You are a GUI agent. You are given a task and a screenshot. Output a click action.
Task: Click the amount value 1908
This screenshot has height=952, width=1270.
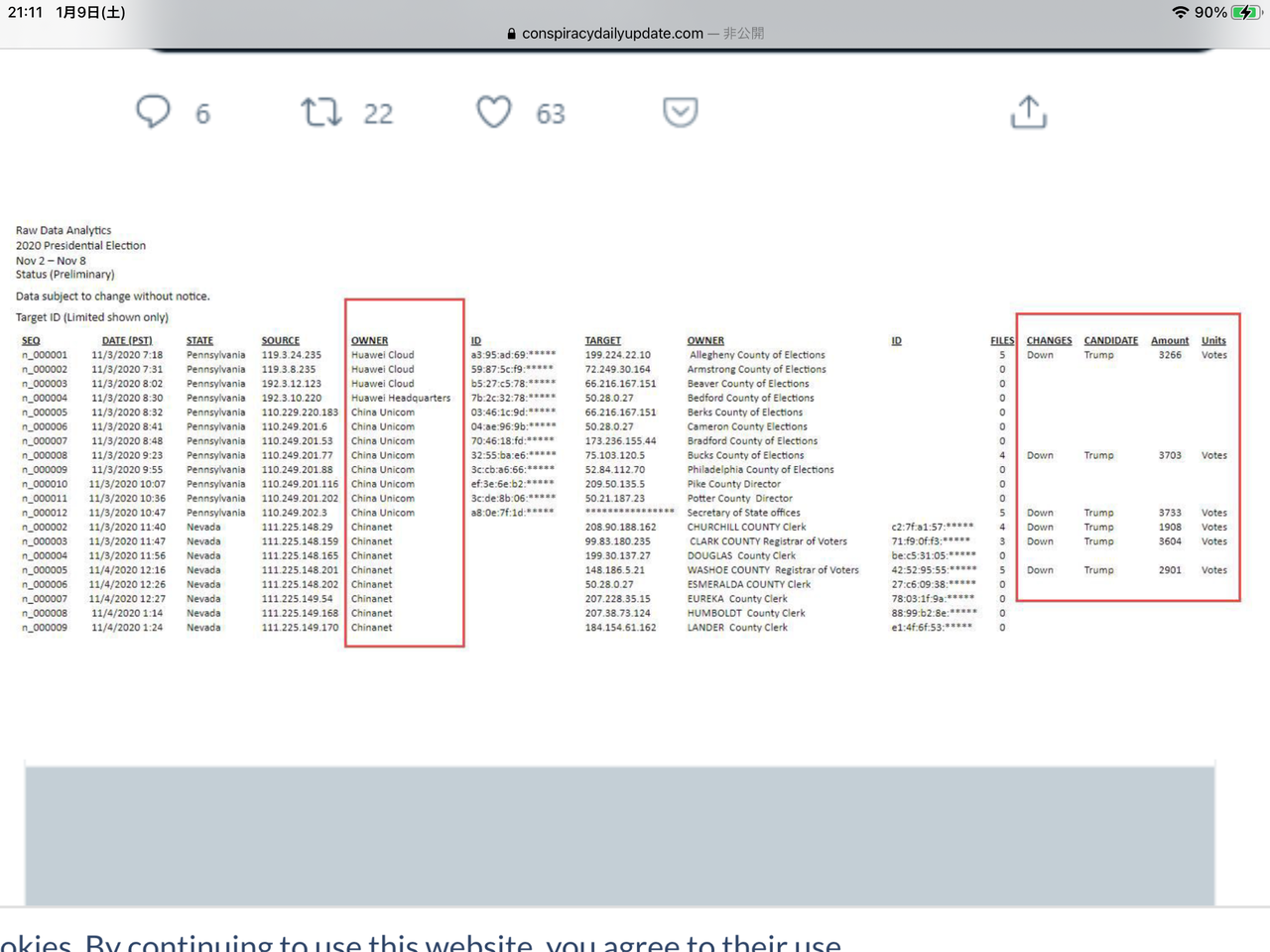point(1170,528)
